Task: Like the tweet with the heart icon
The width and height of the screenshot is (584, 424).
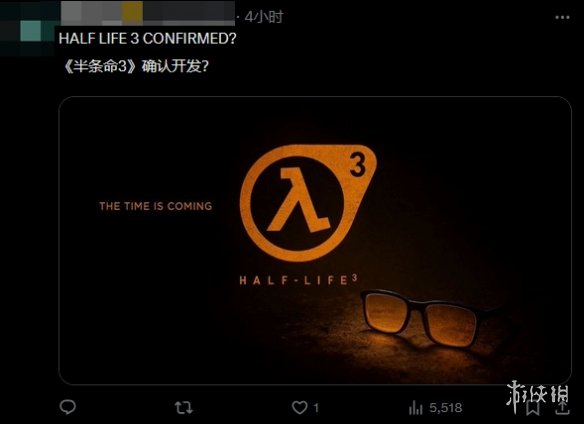Action: click(x=299, y=408)
